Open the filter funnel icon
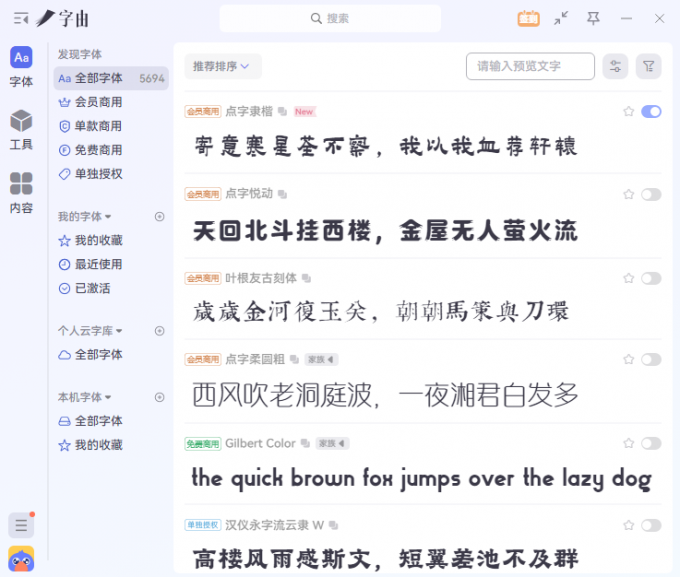The width and height of the screenshot is (680, 577). tap(648, 66)
